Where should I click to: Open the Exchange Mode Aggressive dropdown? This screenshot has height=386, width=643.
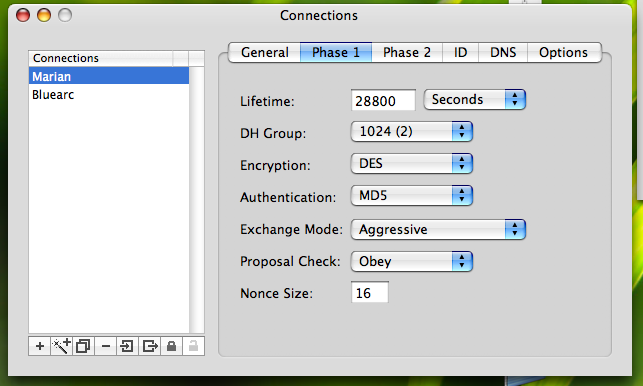[x=438, y=229]
